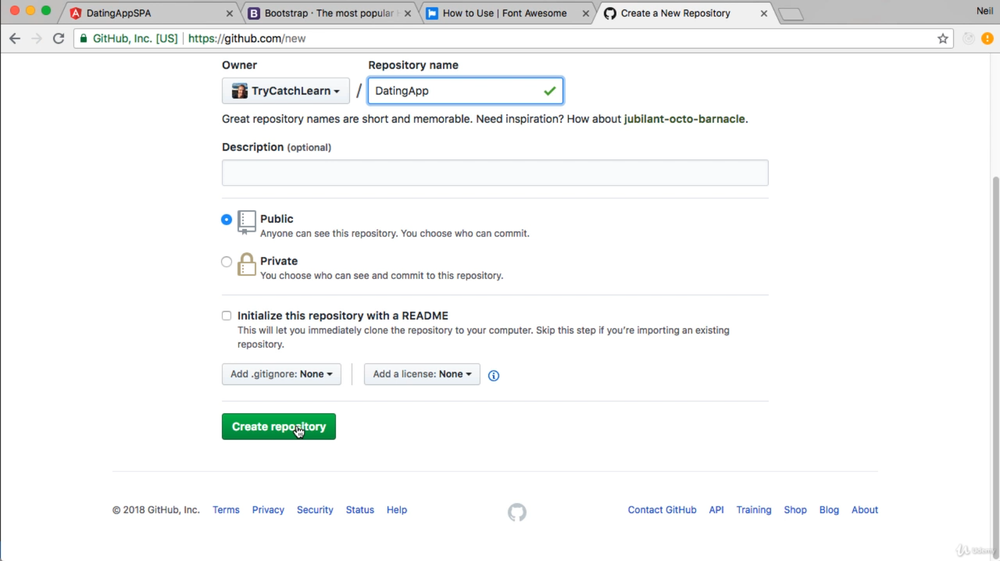Open the Owner TryCatchLearn dropdown
The height and width of the screenshot is (561, 1000).
[x=286, y=91]
